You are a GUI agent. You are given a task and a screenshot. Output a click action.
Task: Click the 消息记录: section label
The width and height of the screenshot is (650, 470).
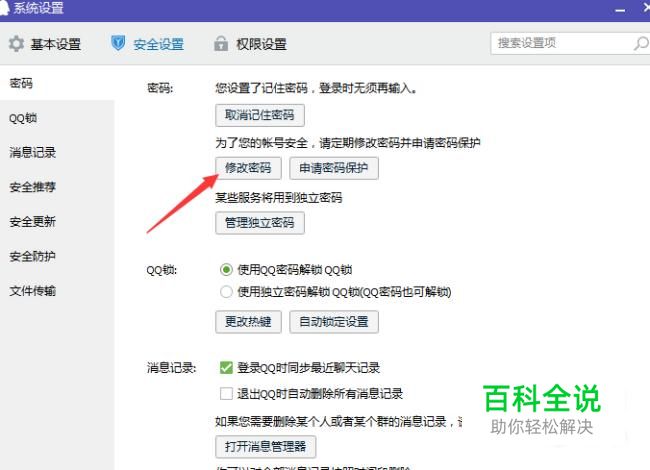(x=171, y=367)
